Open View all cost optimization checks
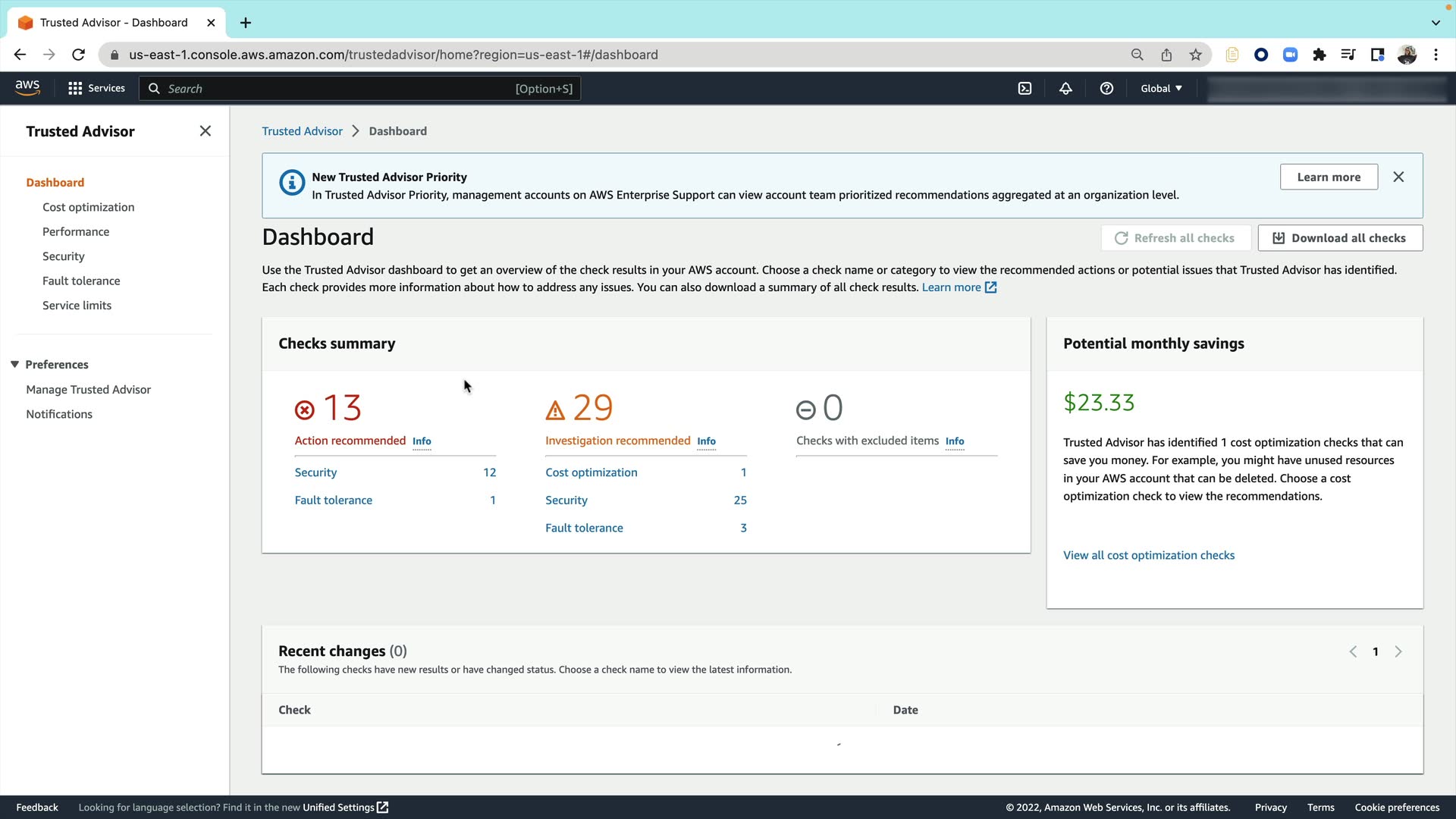The width and height of the screenshot is (1456, 819). pyautogui.click(x=1148, y=555)
